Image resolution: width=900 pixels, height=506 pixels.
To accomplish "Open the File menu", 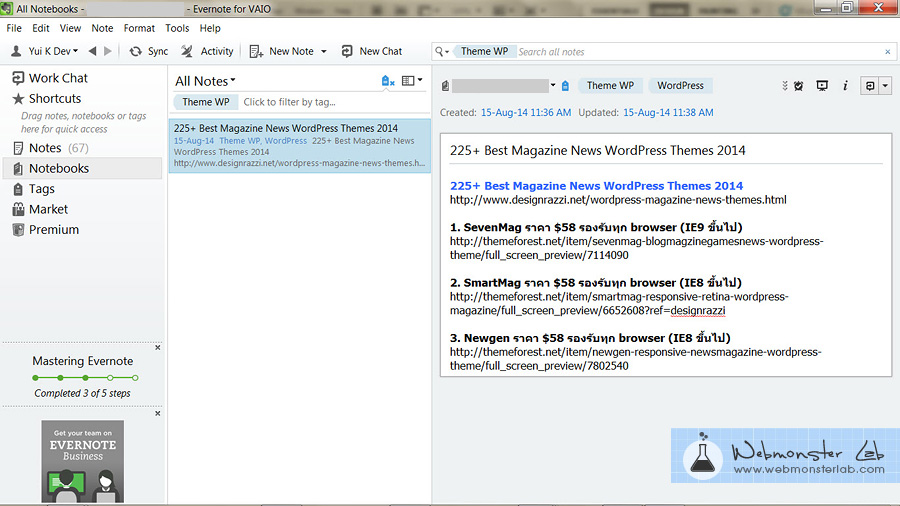I will [14, 28].
